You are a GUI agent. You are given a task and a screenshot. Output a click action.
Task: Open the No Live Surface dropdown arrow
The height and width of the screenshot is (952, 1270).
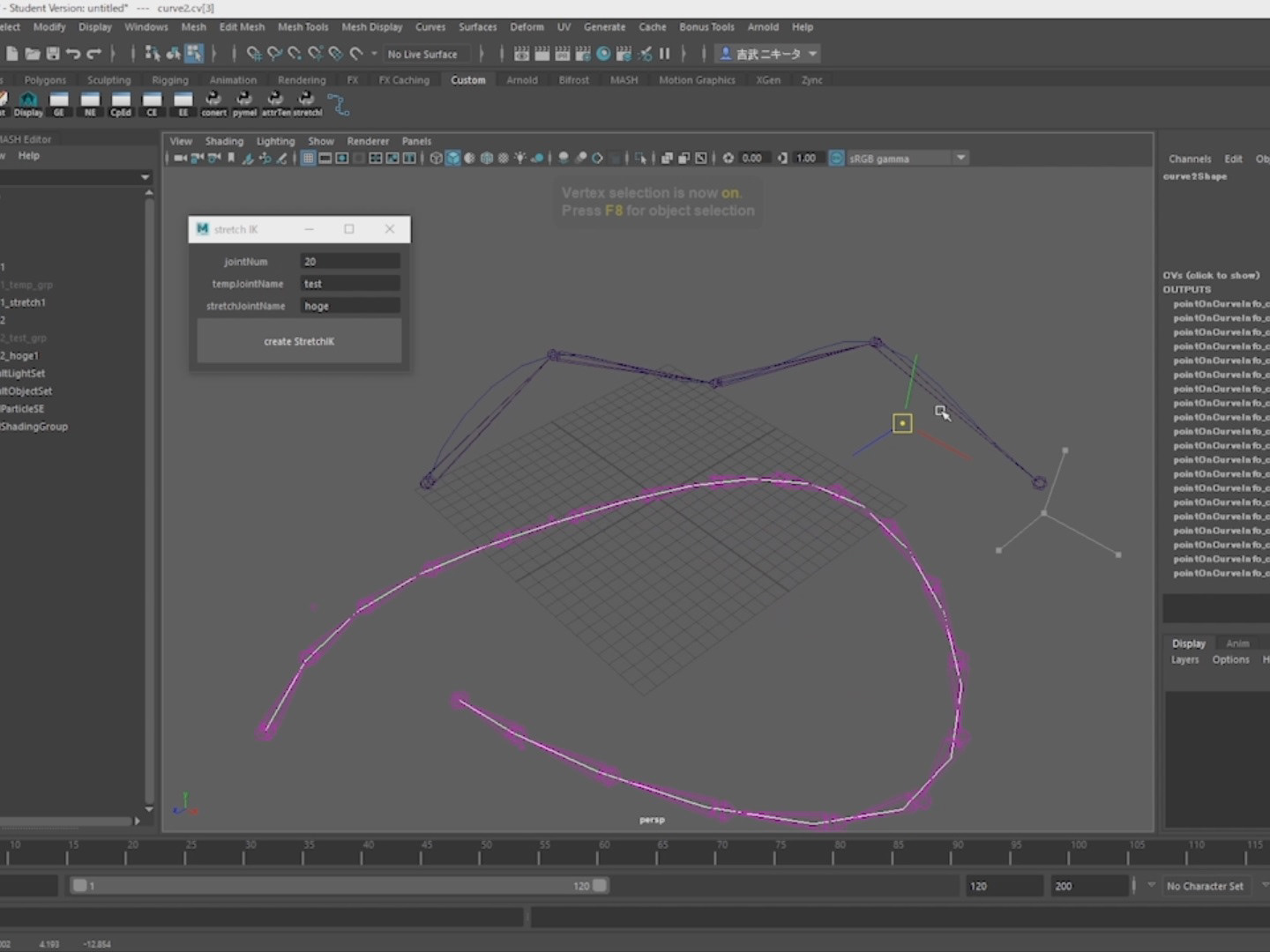pos(374,54)
